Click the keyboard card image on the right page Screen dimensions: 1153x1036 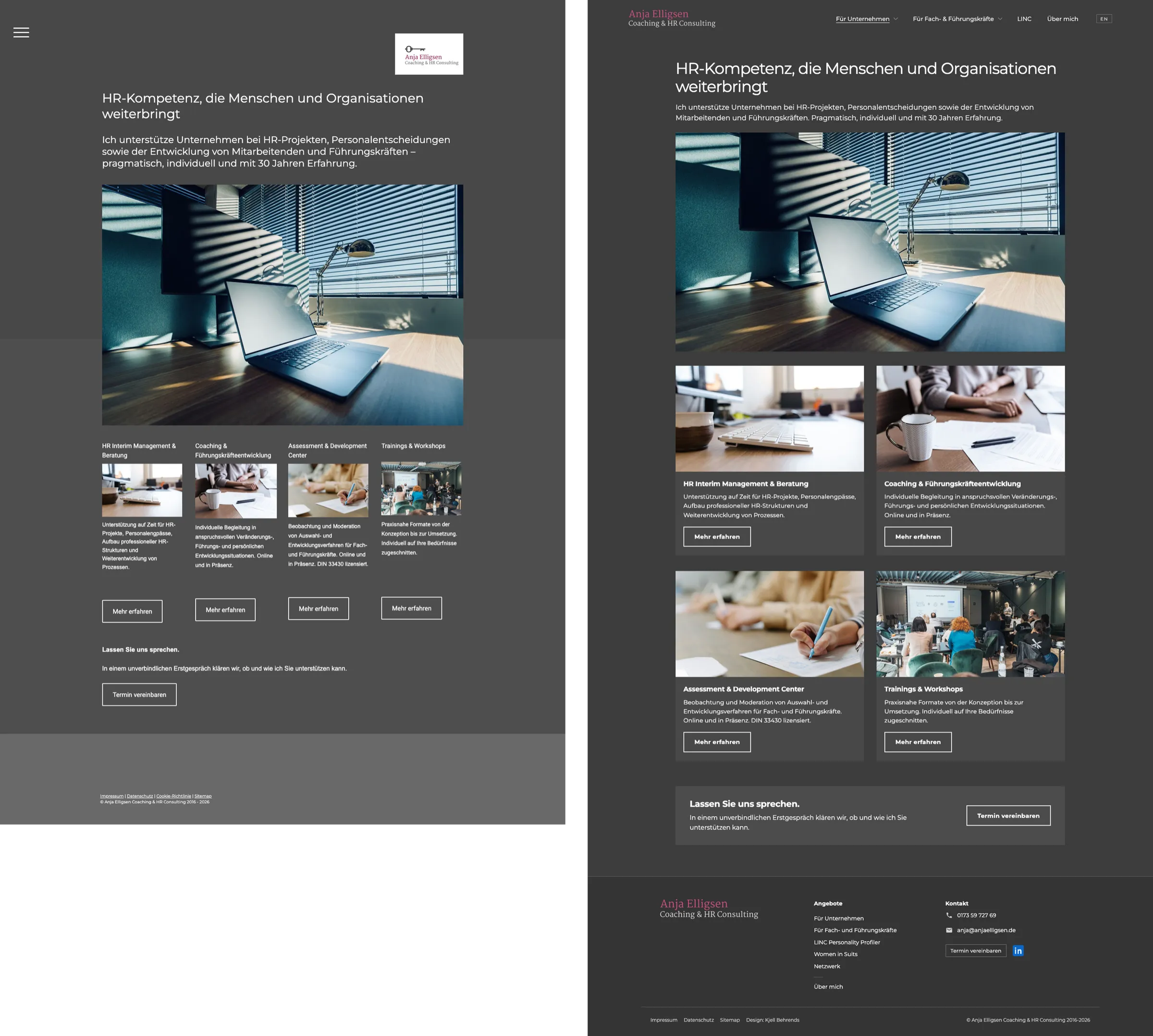770,419
